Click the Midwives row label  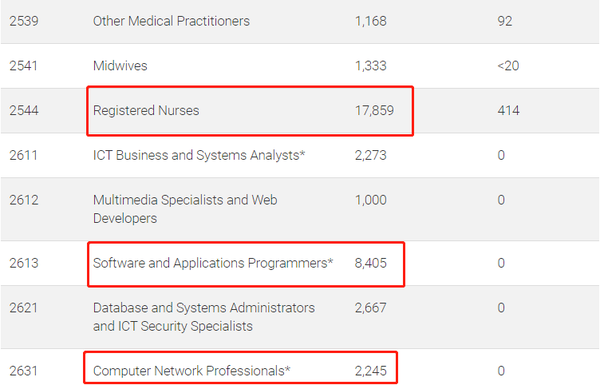point(120,66)
